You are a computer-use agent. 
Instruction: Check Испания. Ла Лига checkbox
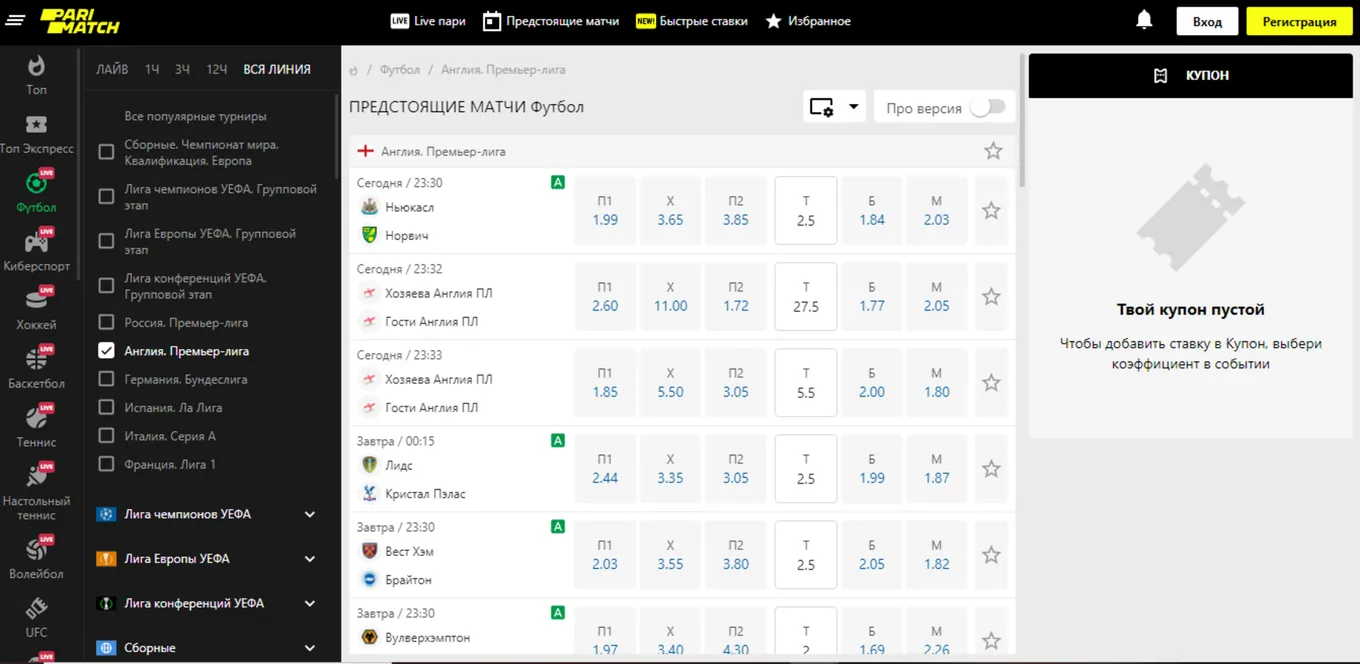[x=106, y=408]
